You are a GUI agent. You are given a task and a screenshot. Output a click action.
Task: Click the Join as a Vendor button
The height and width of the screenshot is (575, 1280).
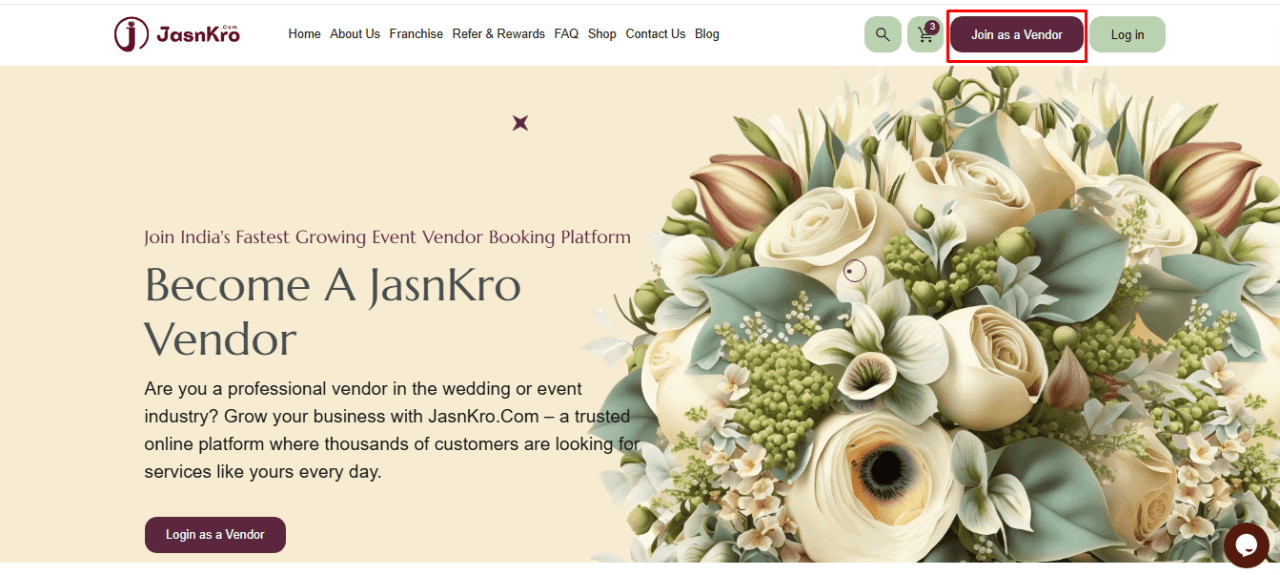pyautogui.click(x=1017, y=35)
